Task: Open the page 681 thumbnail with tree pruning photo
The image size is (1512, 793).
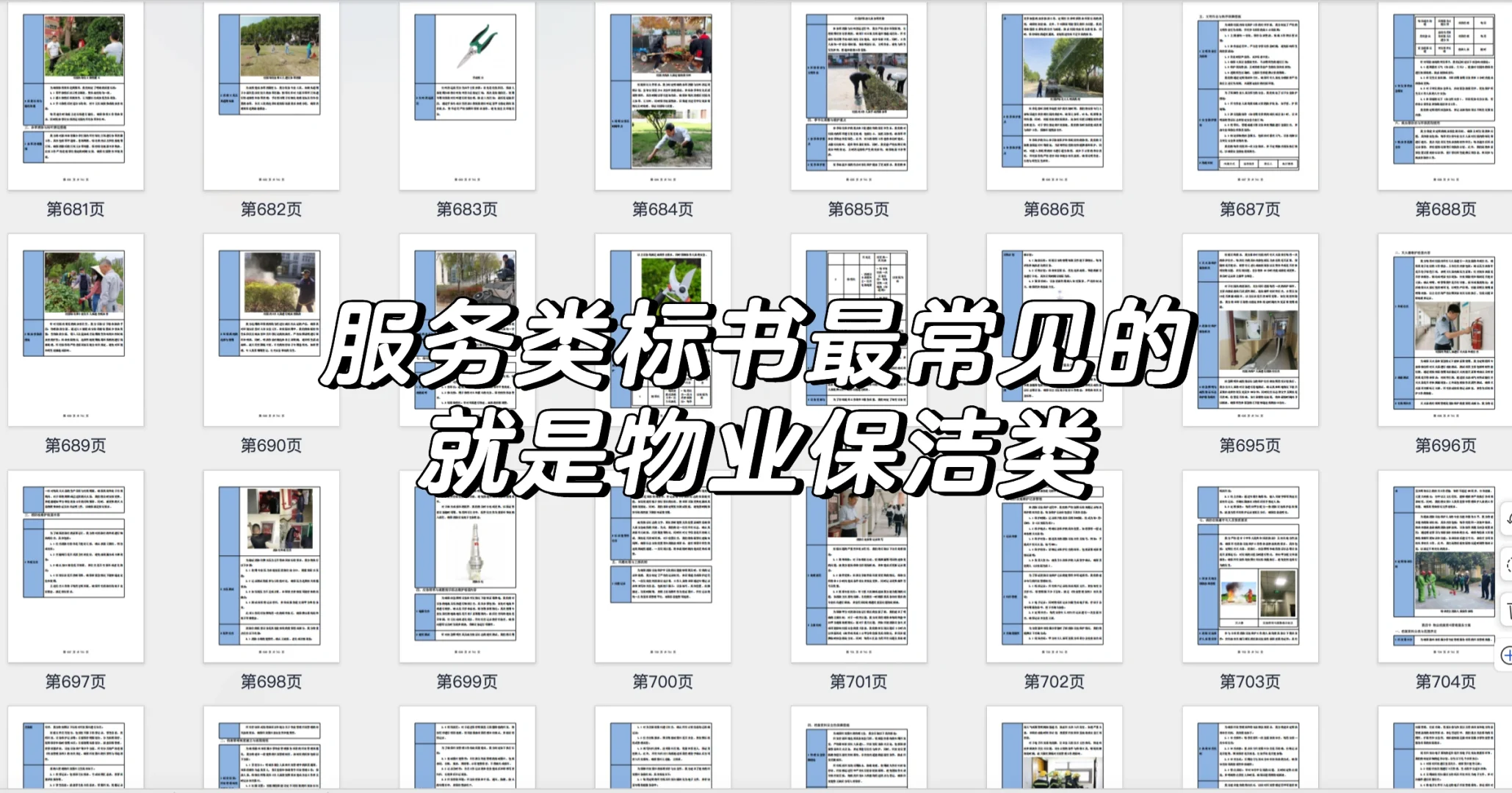Action: [76, 95]
